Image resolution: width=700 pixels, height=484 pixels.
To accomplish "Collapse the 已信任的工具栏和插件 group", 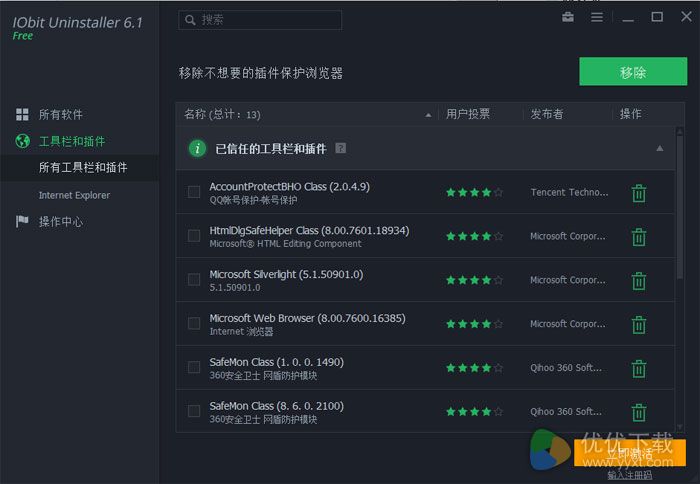I will click(x=659, y=148).
